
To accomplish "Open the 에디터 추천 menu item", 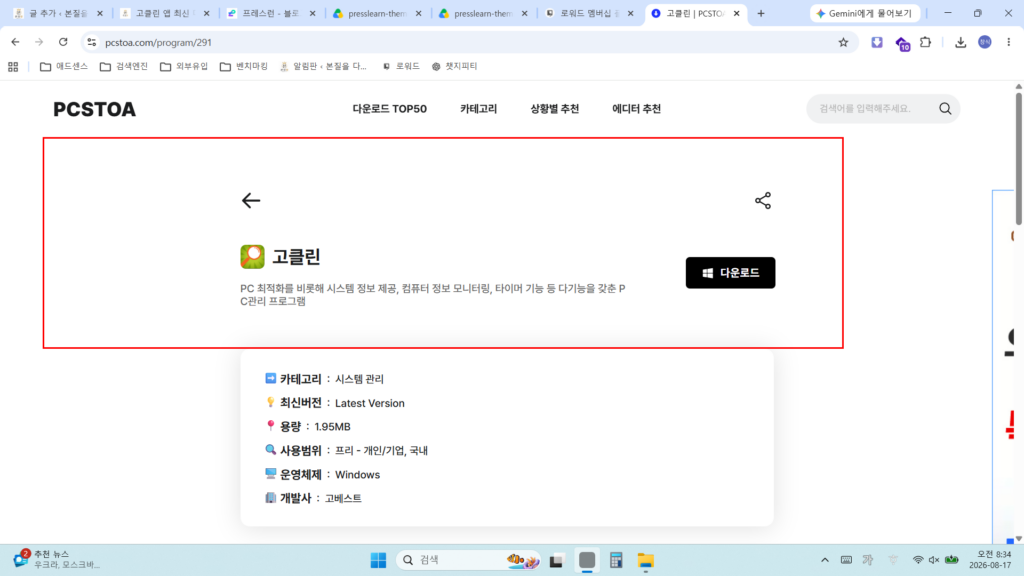I will tap(636, 109).
